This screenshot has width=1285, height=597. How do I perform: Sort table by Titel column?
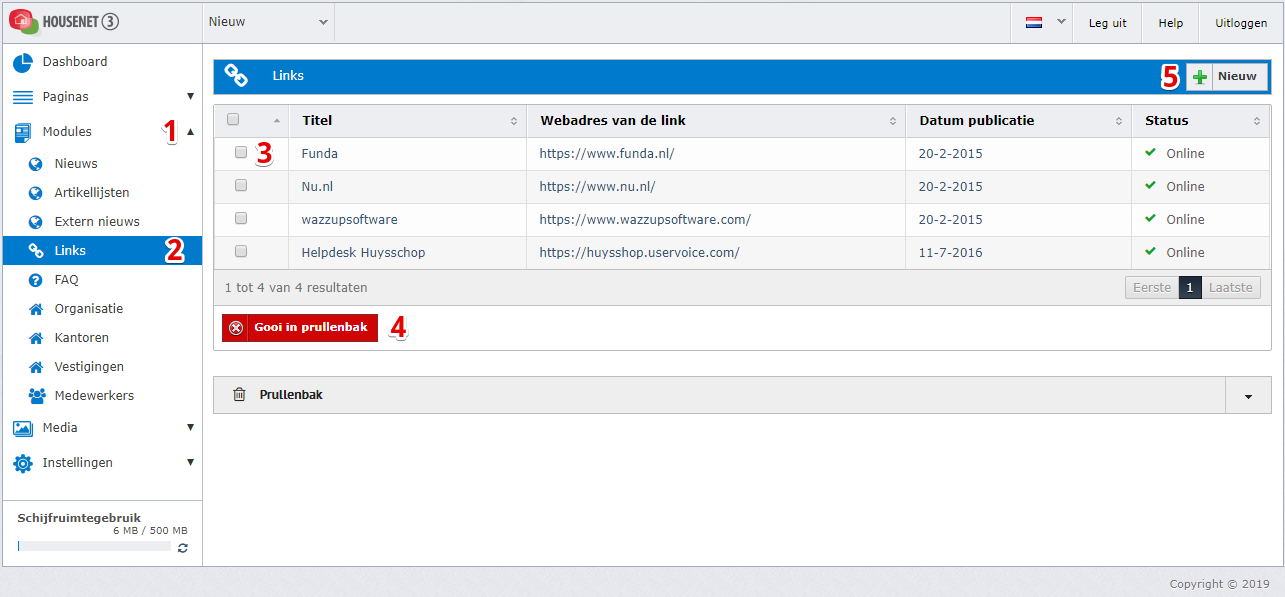pyautogui.click(x=408, y=121)
